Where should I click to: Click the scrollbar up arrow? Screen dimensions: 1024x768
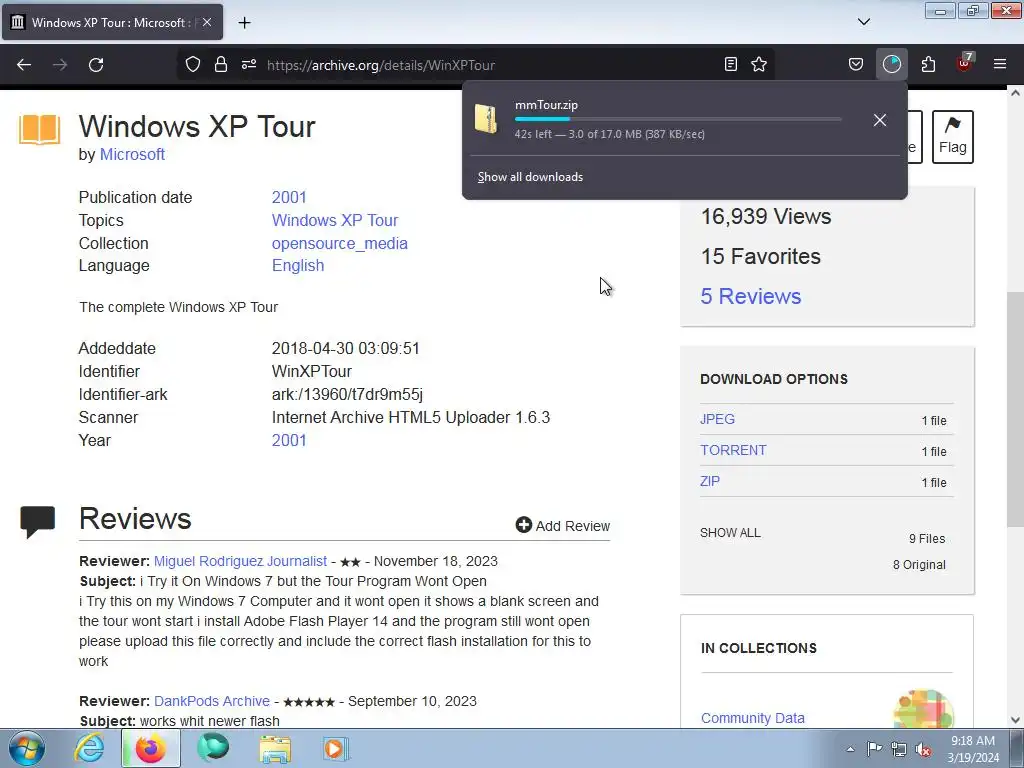[1015, 93]
